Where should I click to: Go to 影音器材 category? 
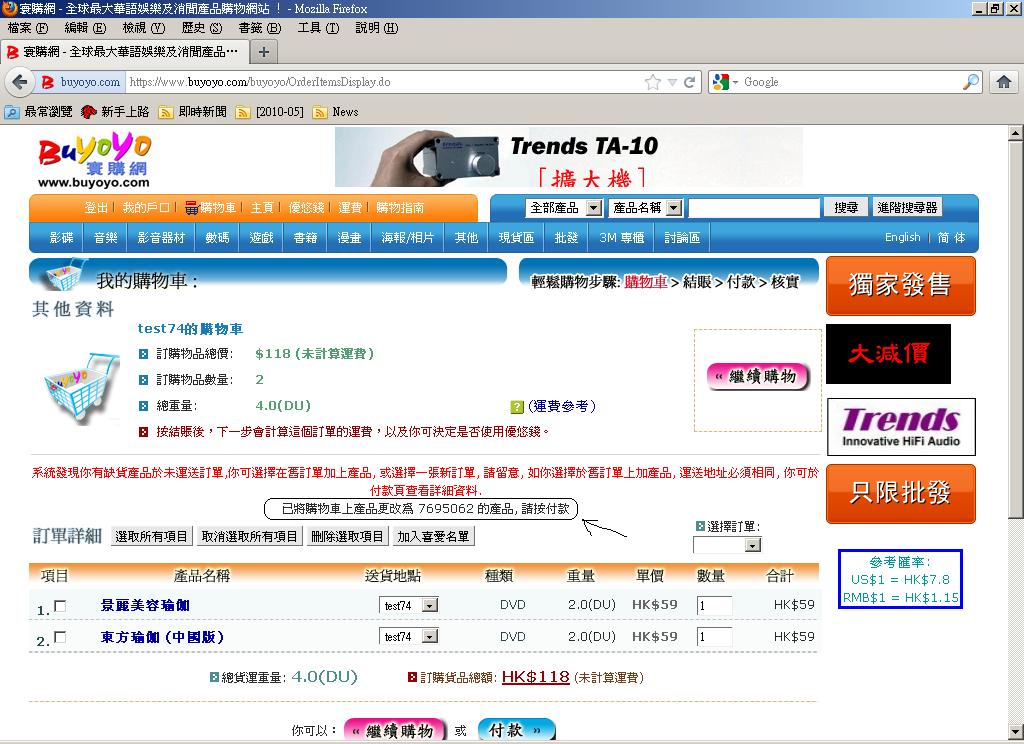click(161, 238)
